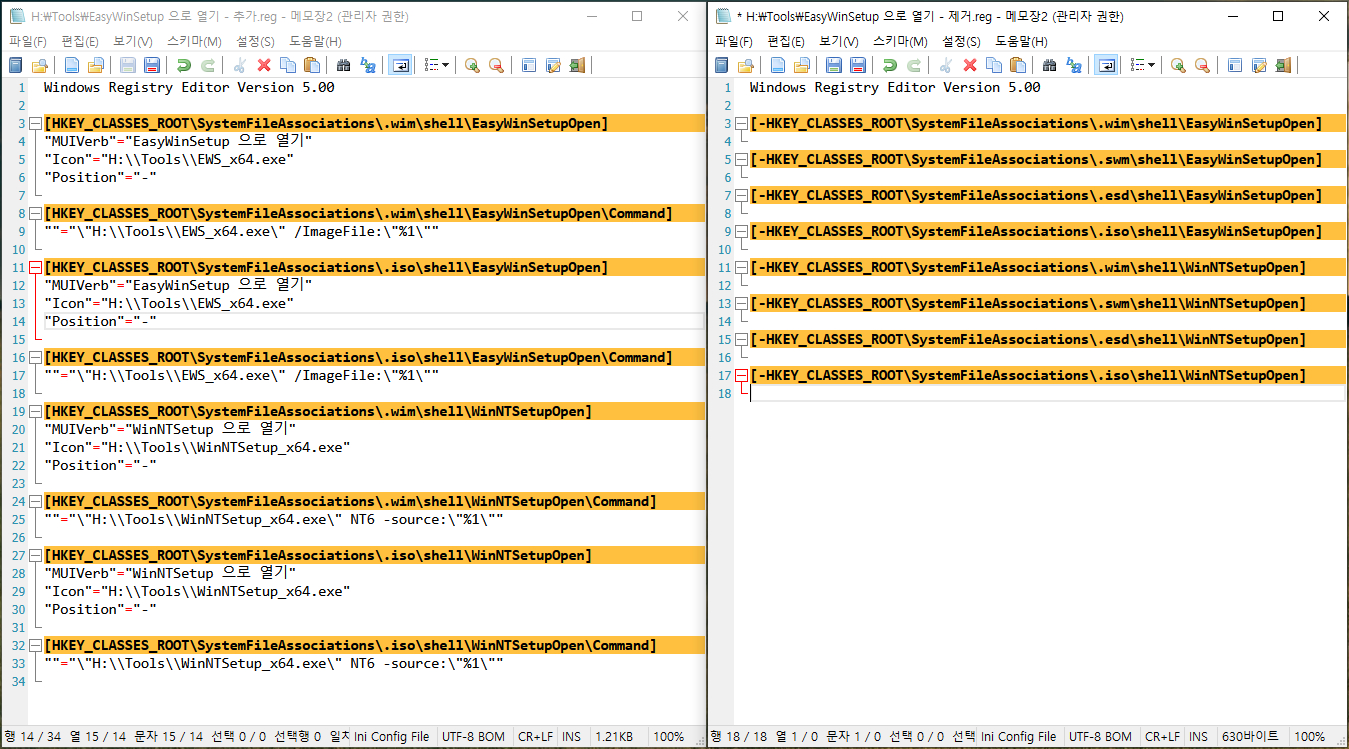Collapse fold at line 8 in left window
The width and height of the screenshot is (1349, 749).
click(36, 214)
